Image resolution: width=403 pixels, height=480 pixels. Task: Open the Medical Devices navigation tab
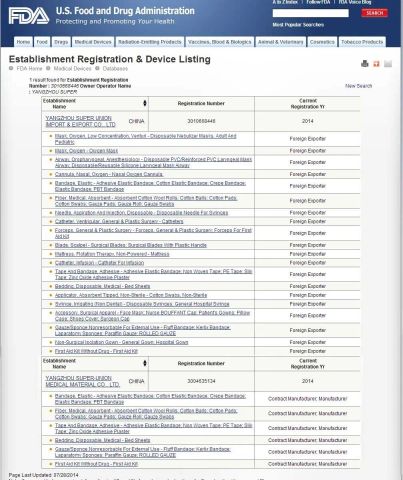(x=93, y=42)
